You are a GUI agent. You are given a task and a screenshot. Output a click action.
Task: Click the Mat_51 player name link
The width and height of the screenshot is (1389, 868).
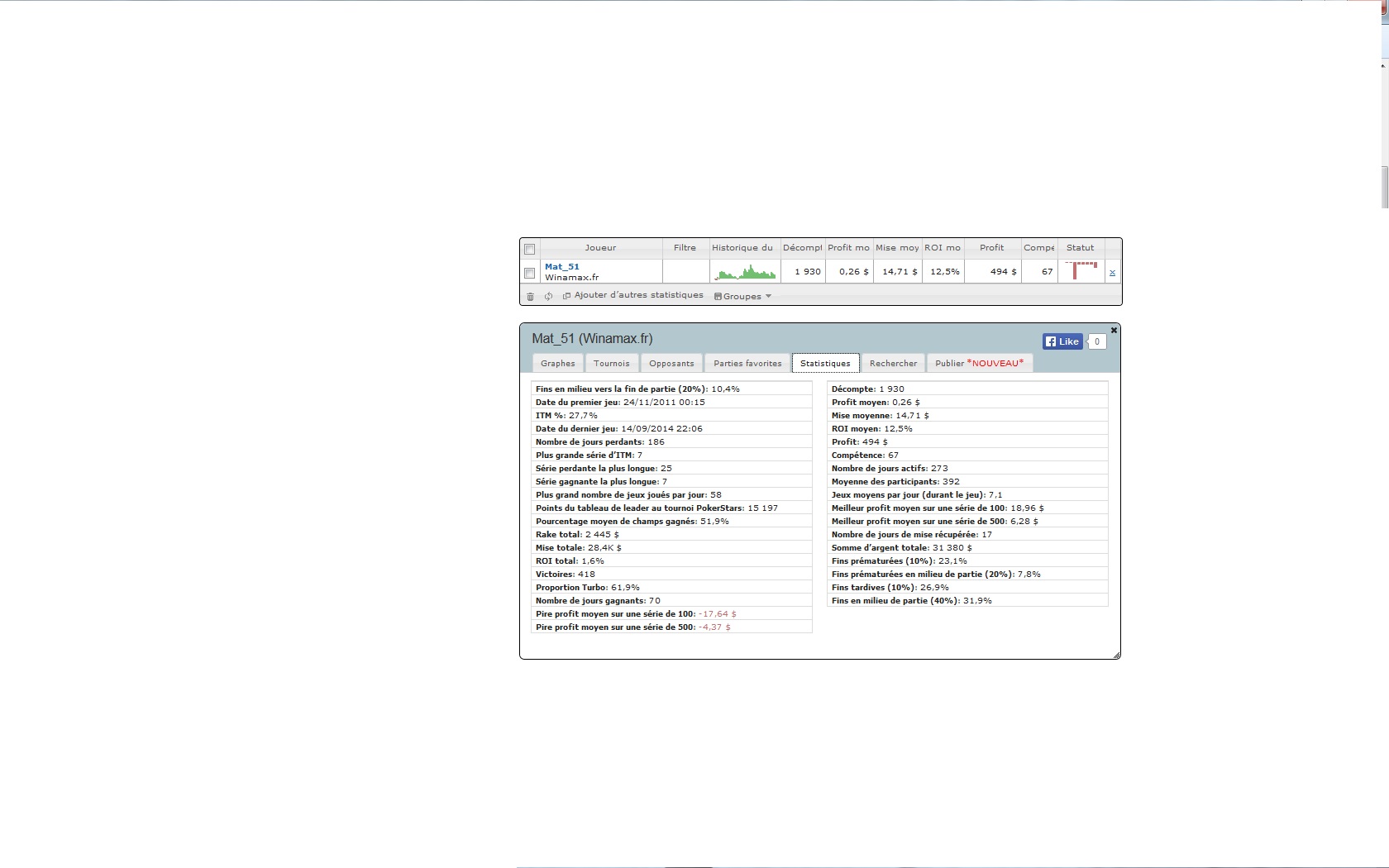pos(562,266)
